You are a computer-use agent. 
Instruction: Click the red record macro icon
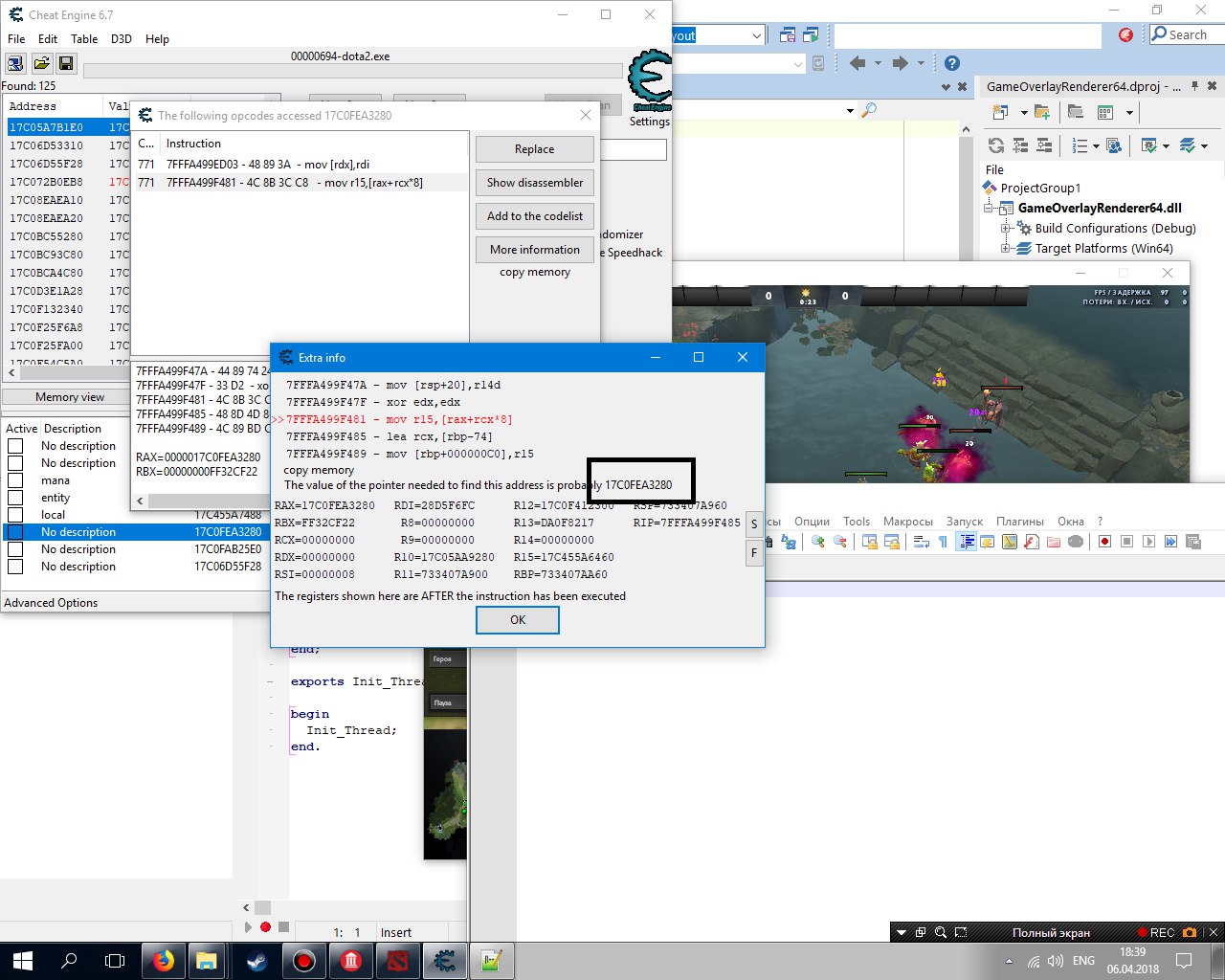point(1104,542)
